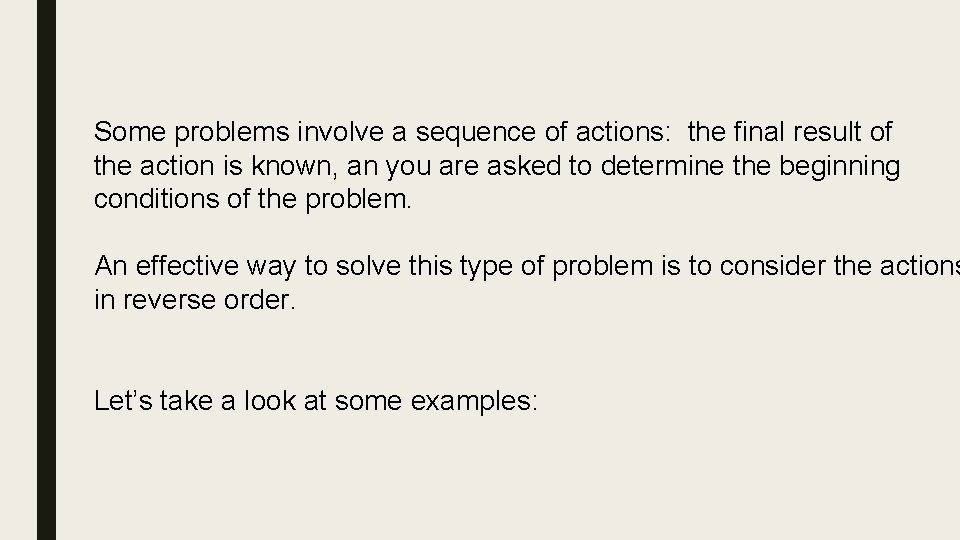Click the words "final result of"
Image resolution: width=960 pixels, height=540 pixels.
[812, 132]
